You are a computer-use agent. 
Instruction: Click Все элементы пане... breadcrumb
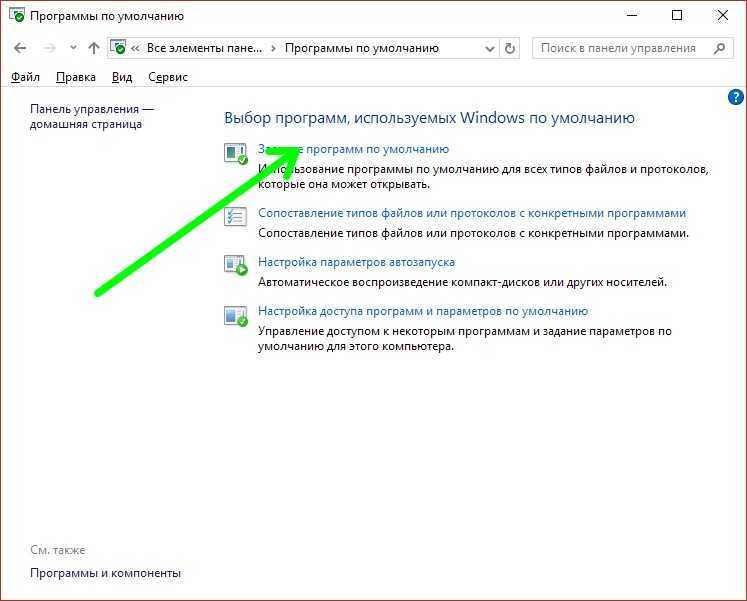coord(204,48)
